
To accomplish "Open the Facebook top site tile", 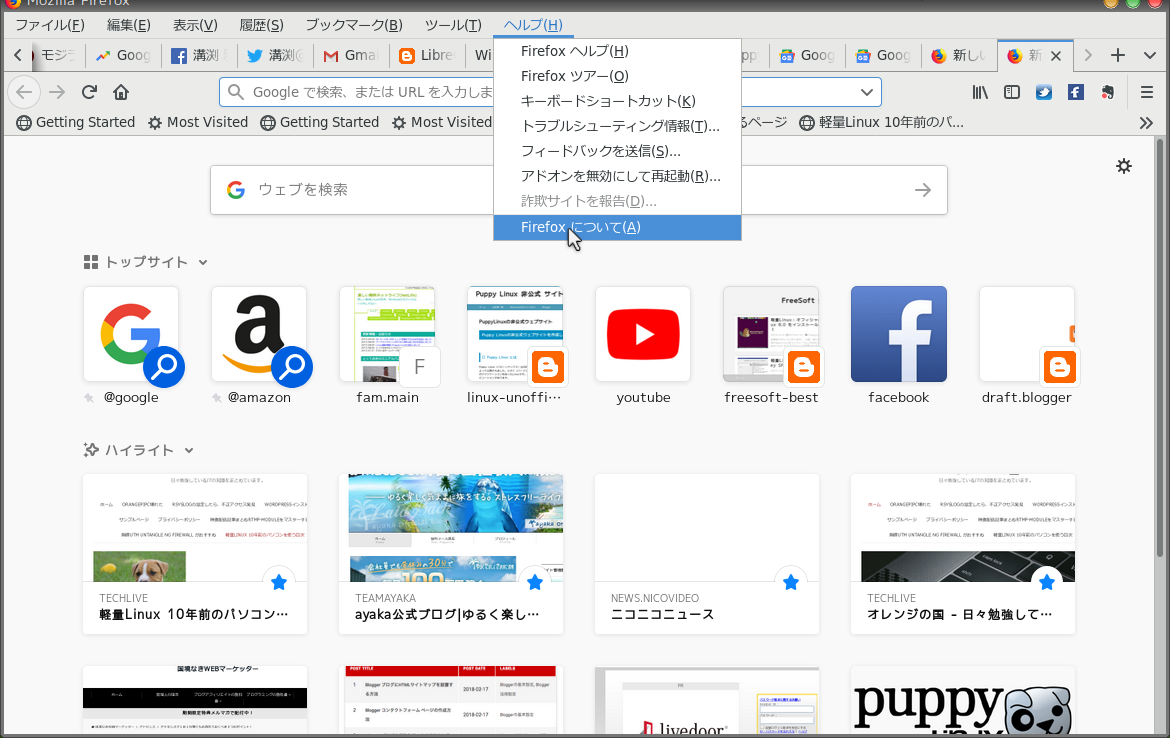I will pos(899,334).
